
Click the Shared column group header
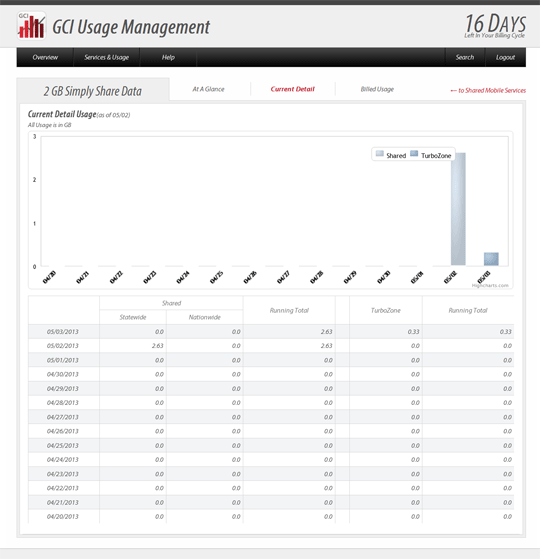171,303
